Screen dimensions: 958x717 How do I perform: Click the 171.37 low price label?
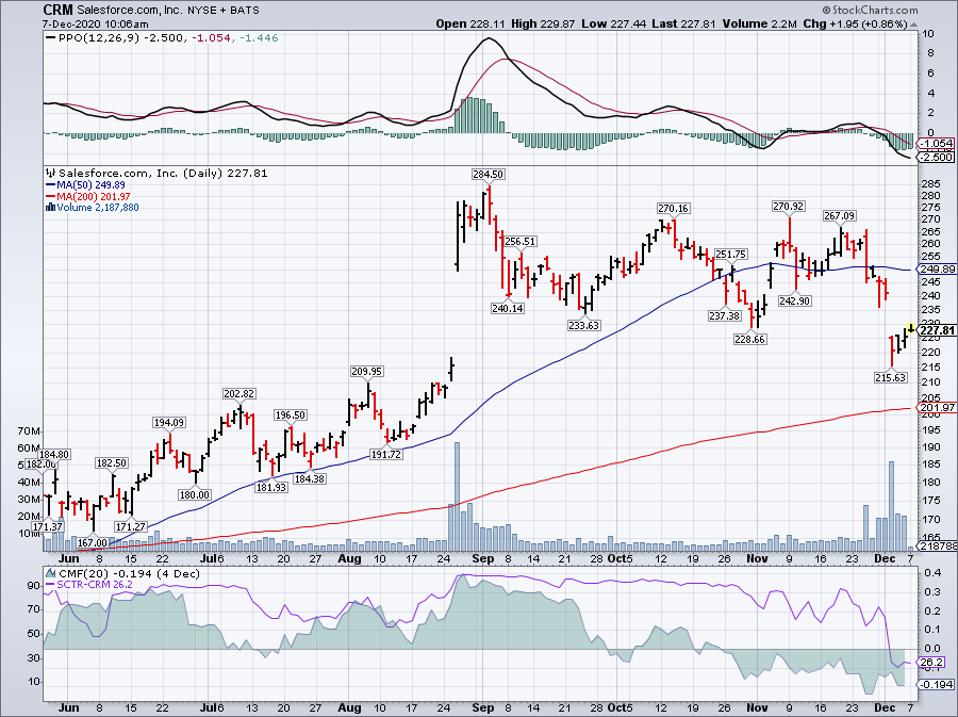tap(48, 527)
